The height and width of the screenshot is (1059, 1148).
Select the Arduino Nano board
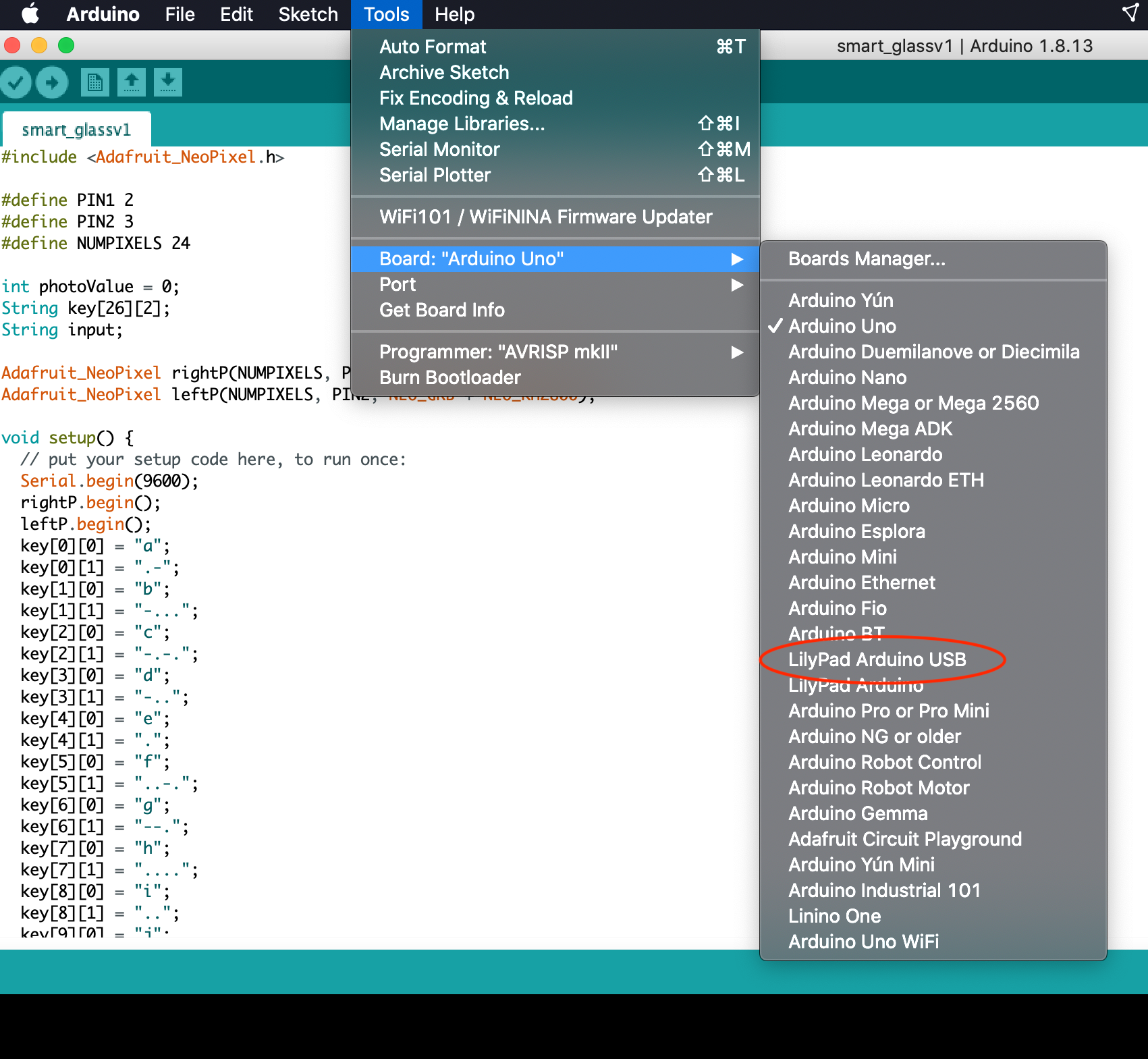pos(933,377)
